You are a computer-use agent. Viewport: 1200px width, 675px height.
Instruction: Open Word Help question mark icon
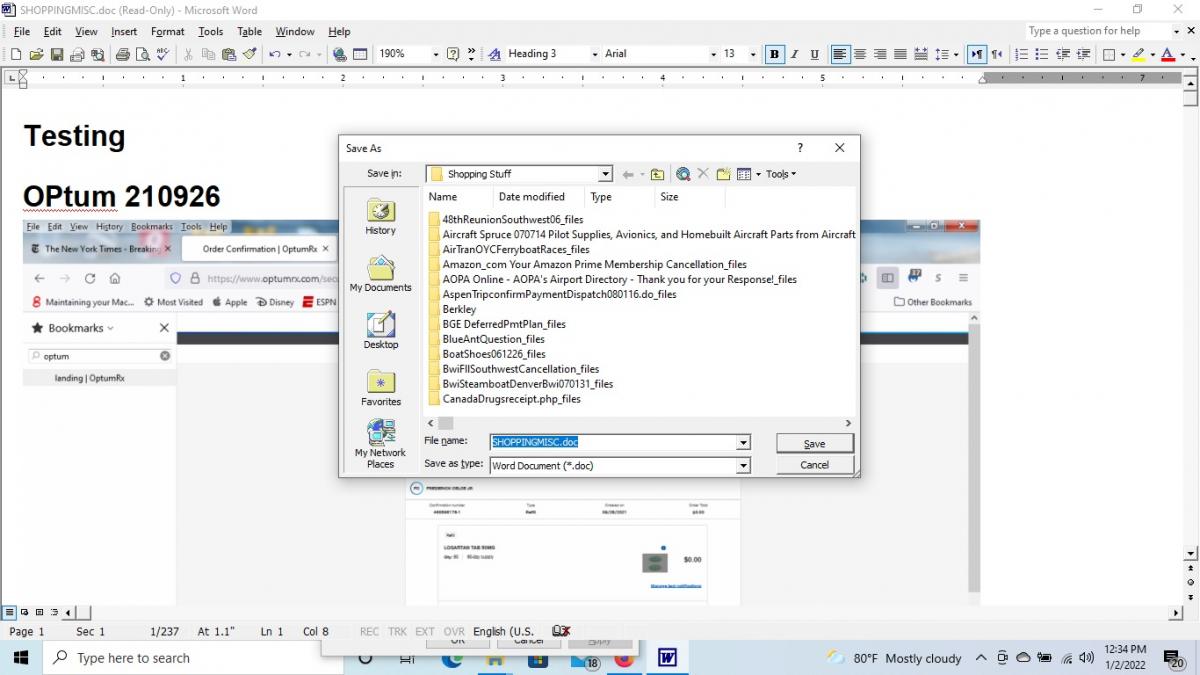tap(452, 54)
